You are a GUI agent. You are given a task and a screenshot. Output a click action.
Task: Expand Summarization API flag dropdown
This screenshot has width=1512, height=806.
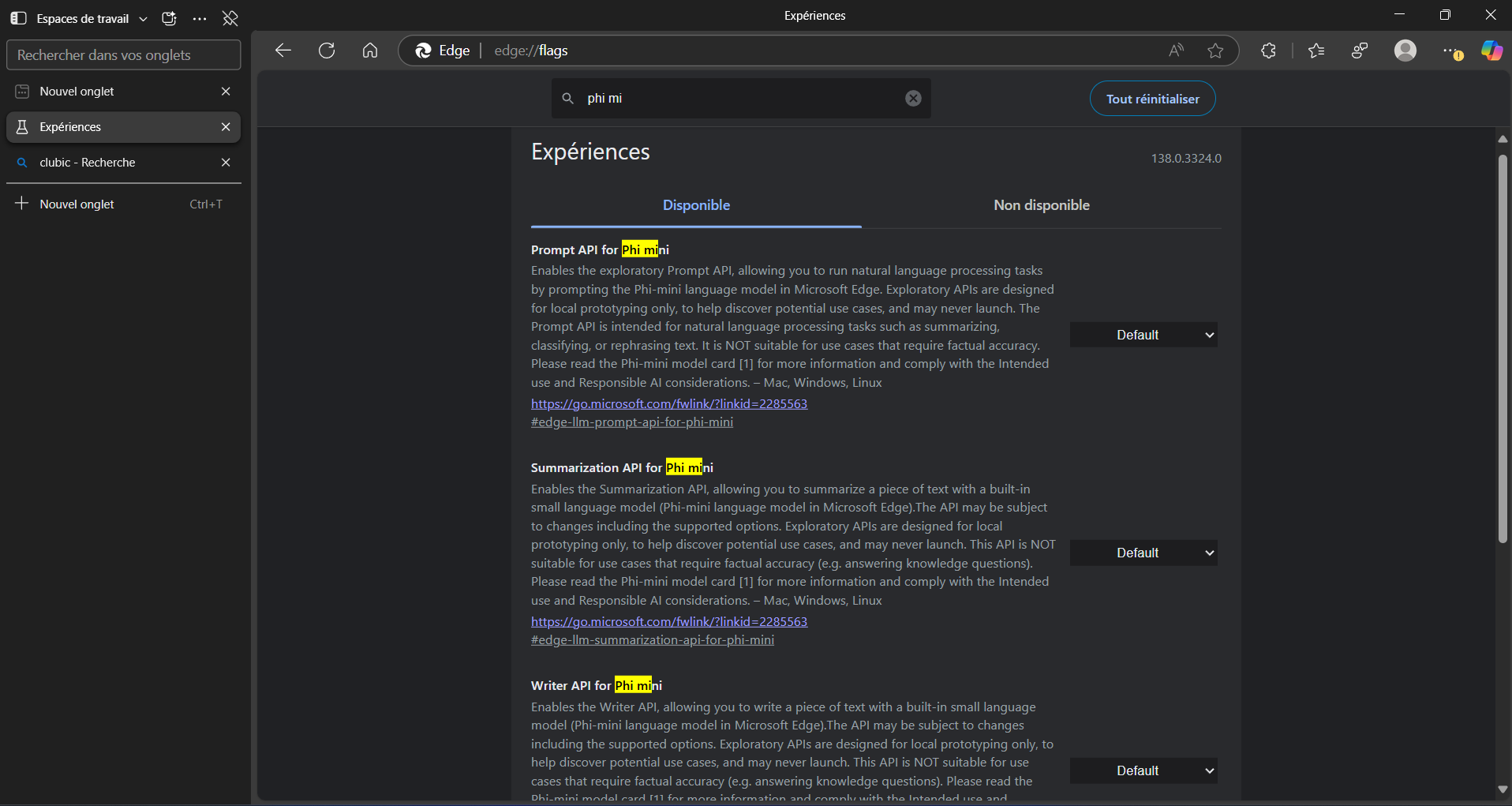pyautogui.click(x=1143, y=553)
